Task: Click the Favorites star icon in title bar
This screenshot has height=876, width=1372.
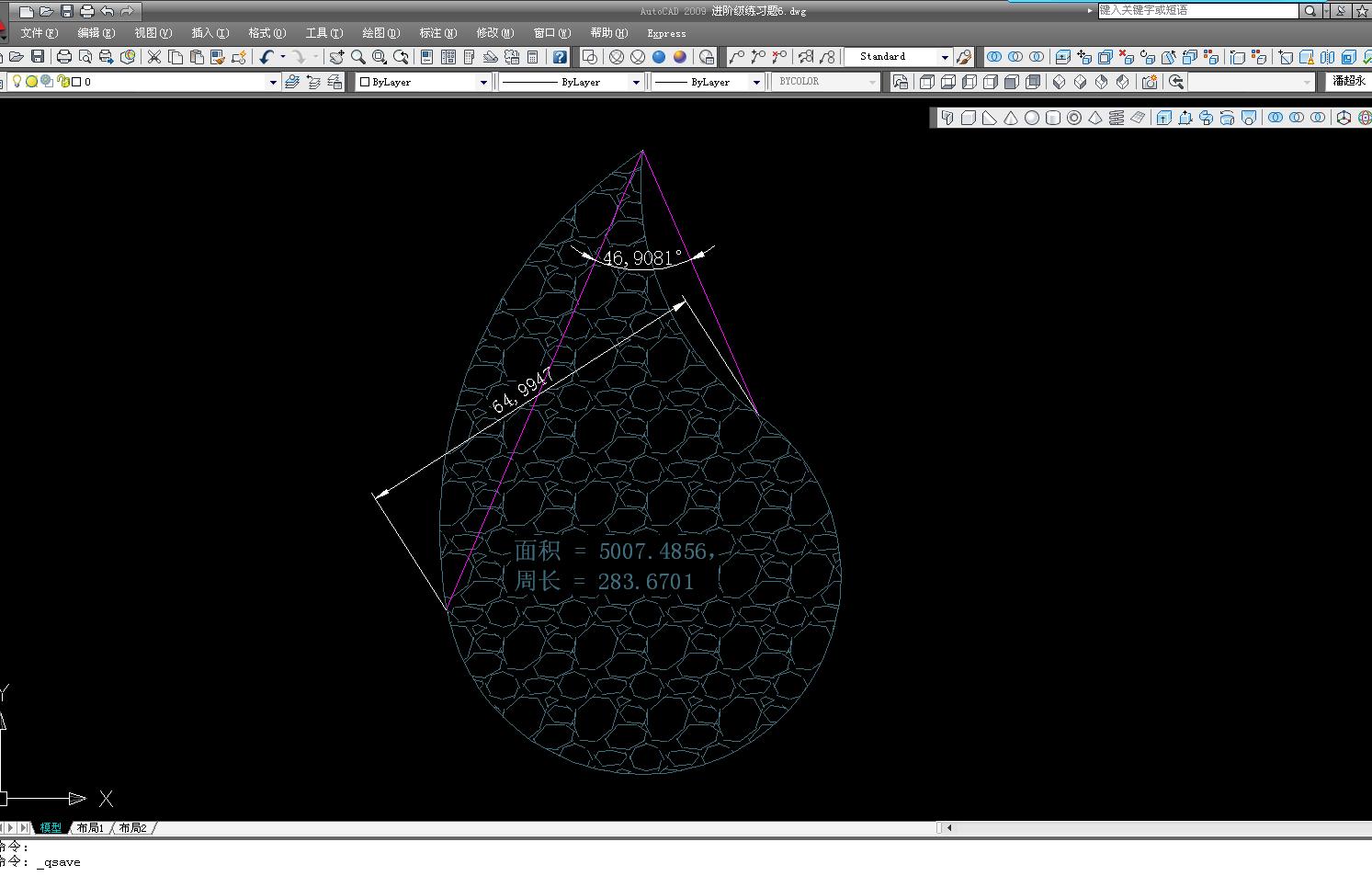Action: 1362,11
